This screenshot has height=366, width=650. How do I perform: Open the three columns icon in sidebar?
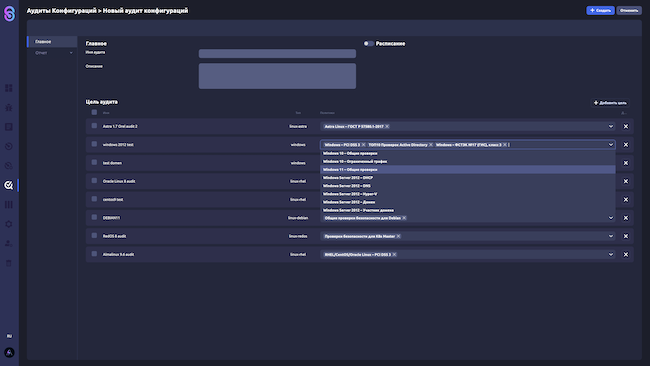9,204
